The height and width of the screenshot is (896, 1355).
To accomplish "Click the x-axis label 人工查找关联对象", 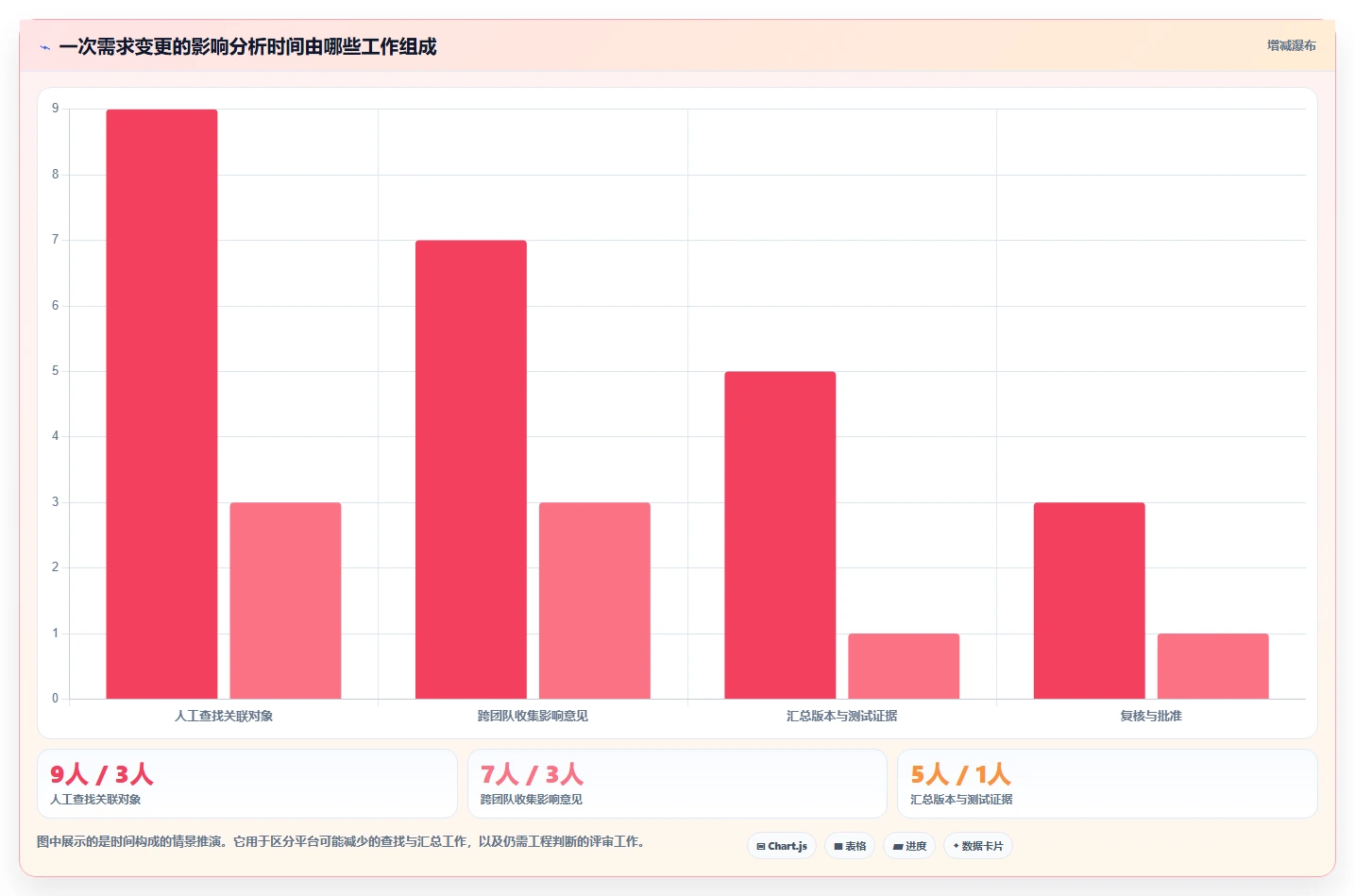I will (224, 716).
